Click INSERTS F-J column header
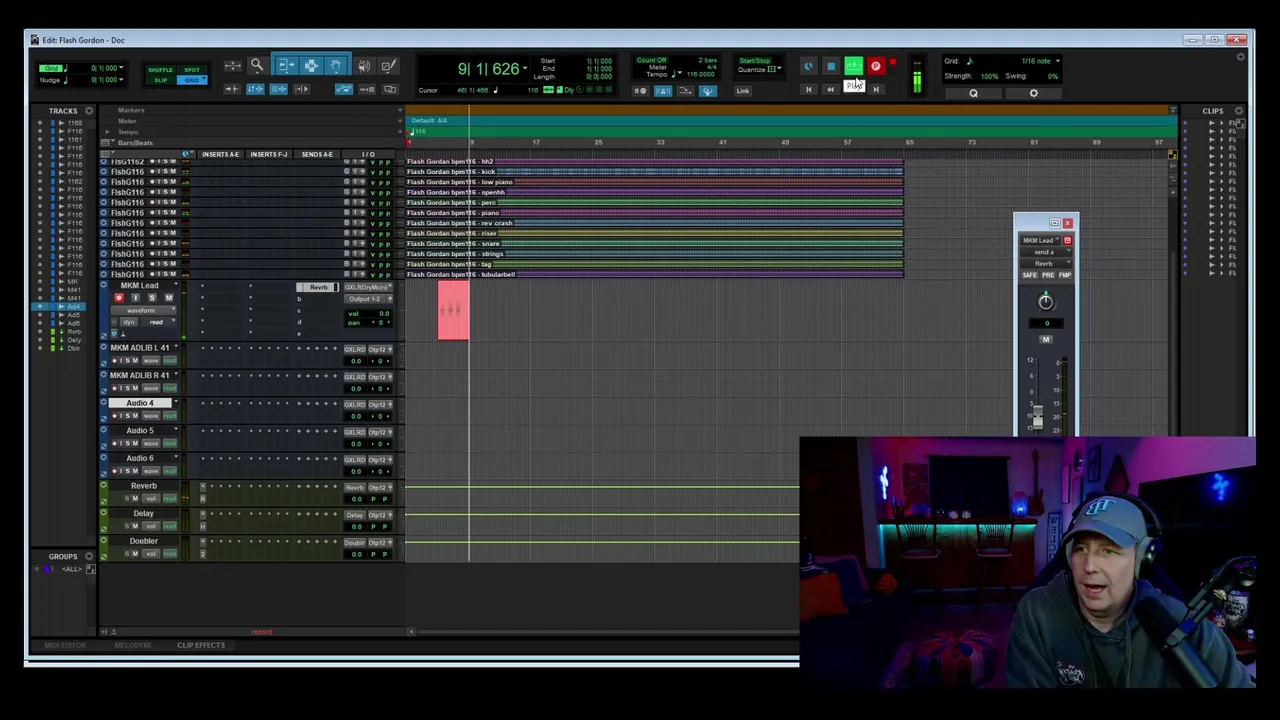 [x=268, y=154]
